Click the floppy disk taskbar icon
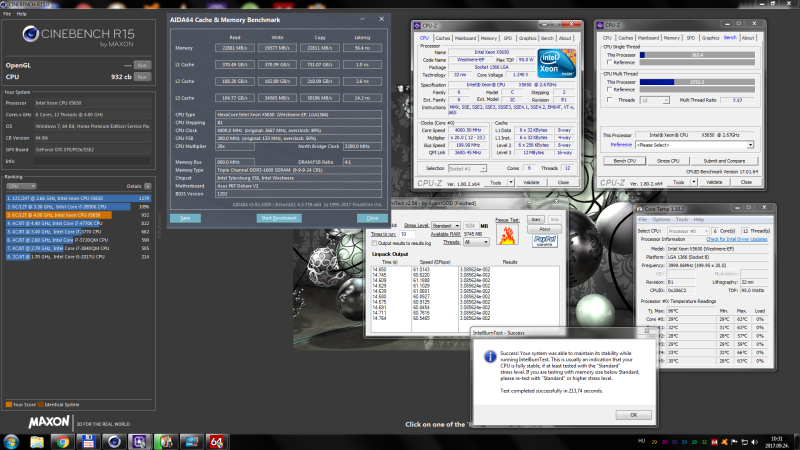This screenshot has height=450, width=800. tap(88, 442)
